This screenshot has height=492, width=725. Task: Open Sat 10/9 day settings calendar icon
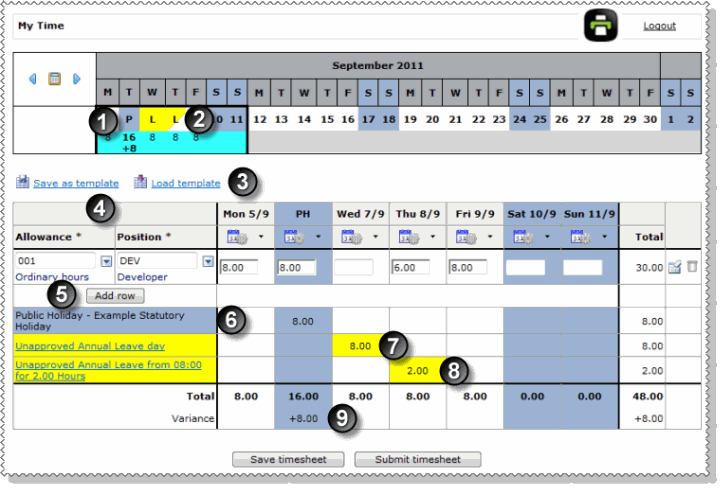click(523, 237)
